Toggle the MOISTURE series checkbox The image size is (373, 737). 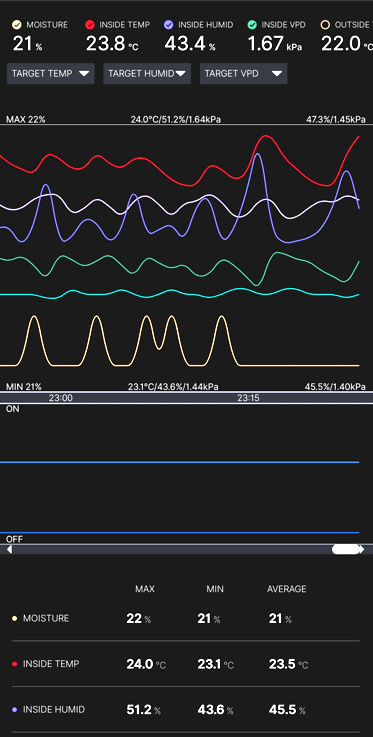(17, 24)
